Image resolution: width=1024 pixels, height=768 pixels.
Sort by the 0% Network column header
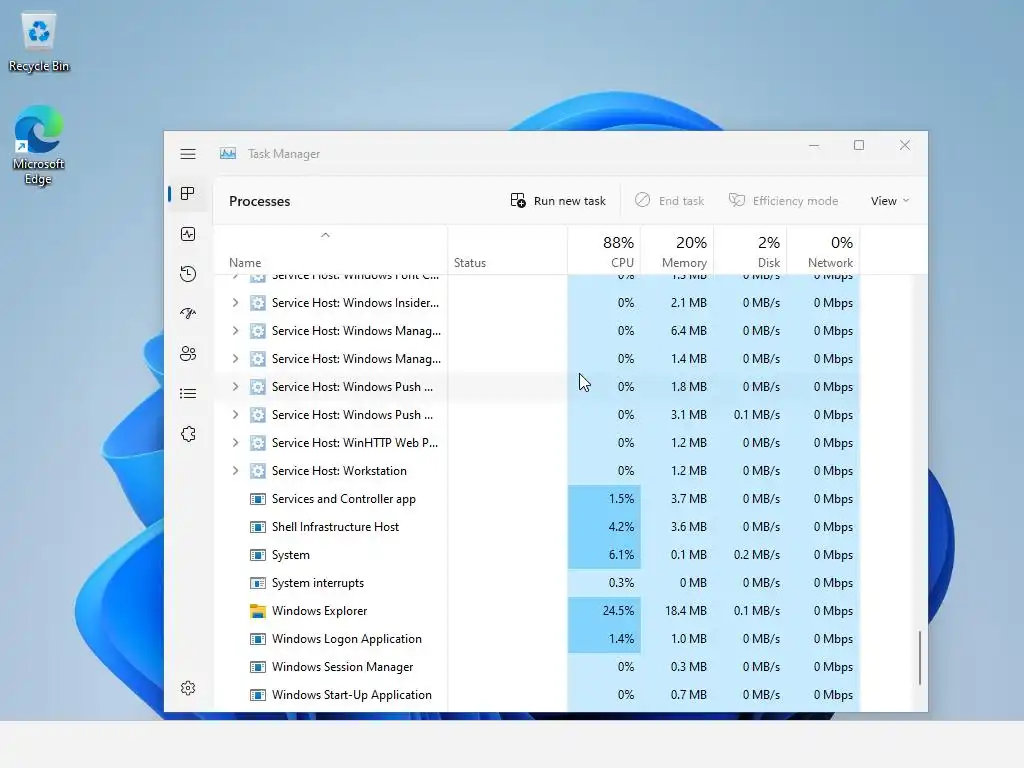coord(824,251)
